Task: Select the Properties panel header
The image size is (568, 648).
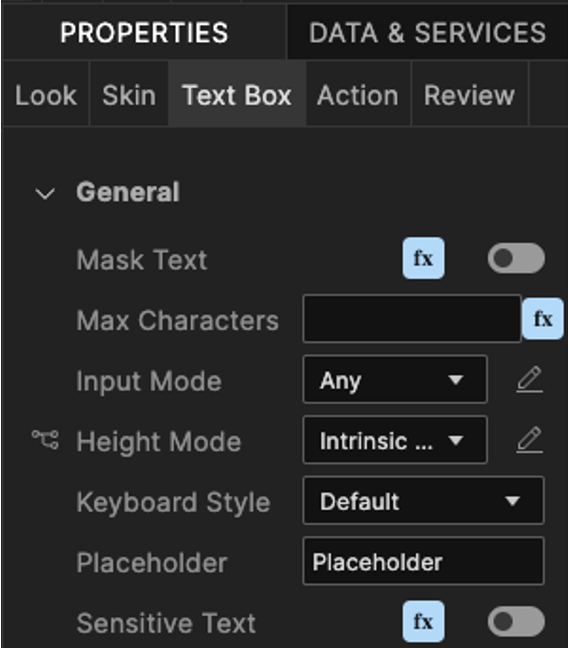Action: tap(144, 32)
